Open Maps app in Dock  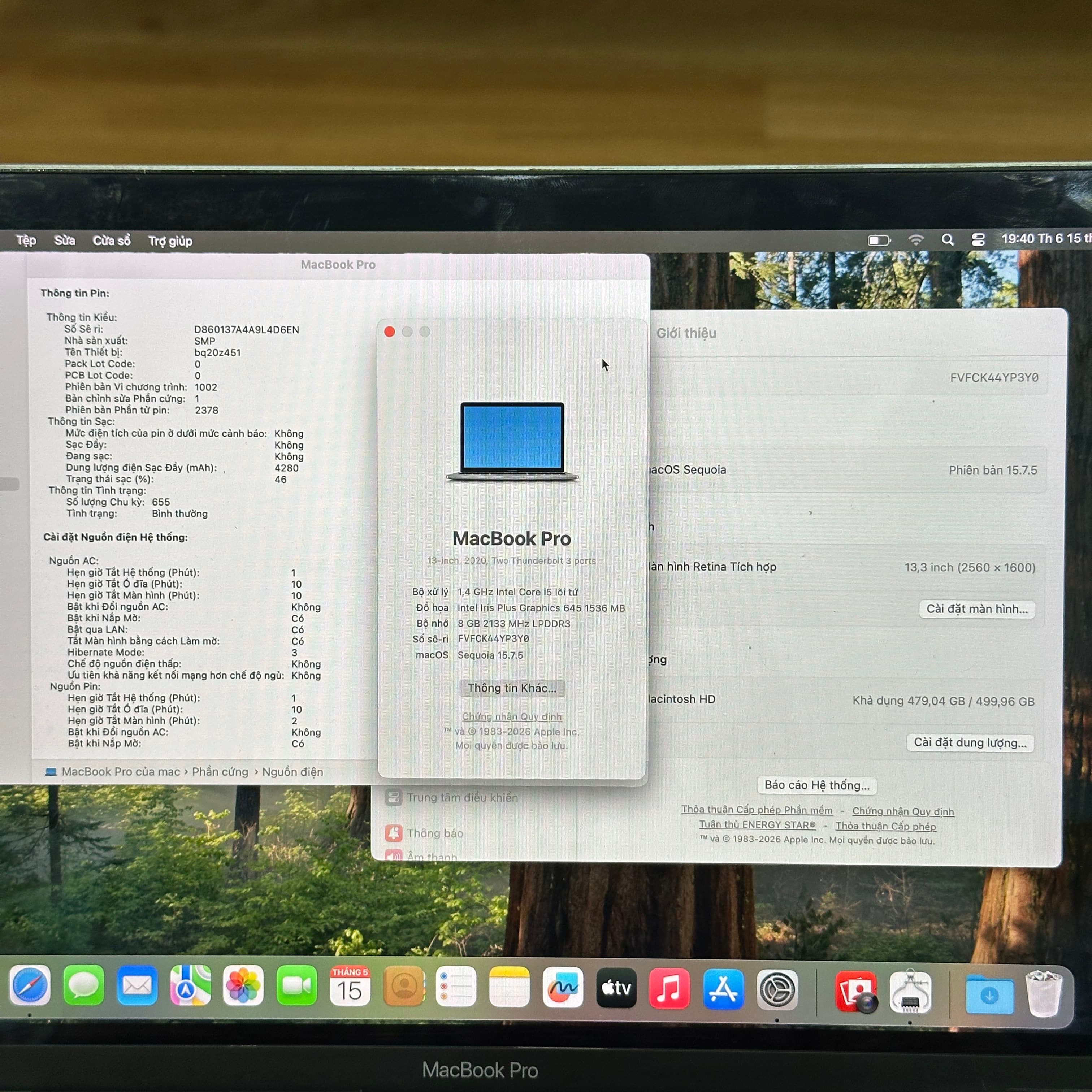coord(190,986)
